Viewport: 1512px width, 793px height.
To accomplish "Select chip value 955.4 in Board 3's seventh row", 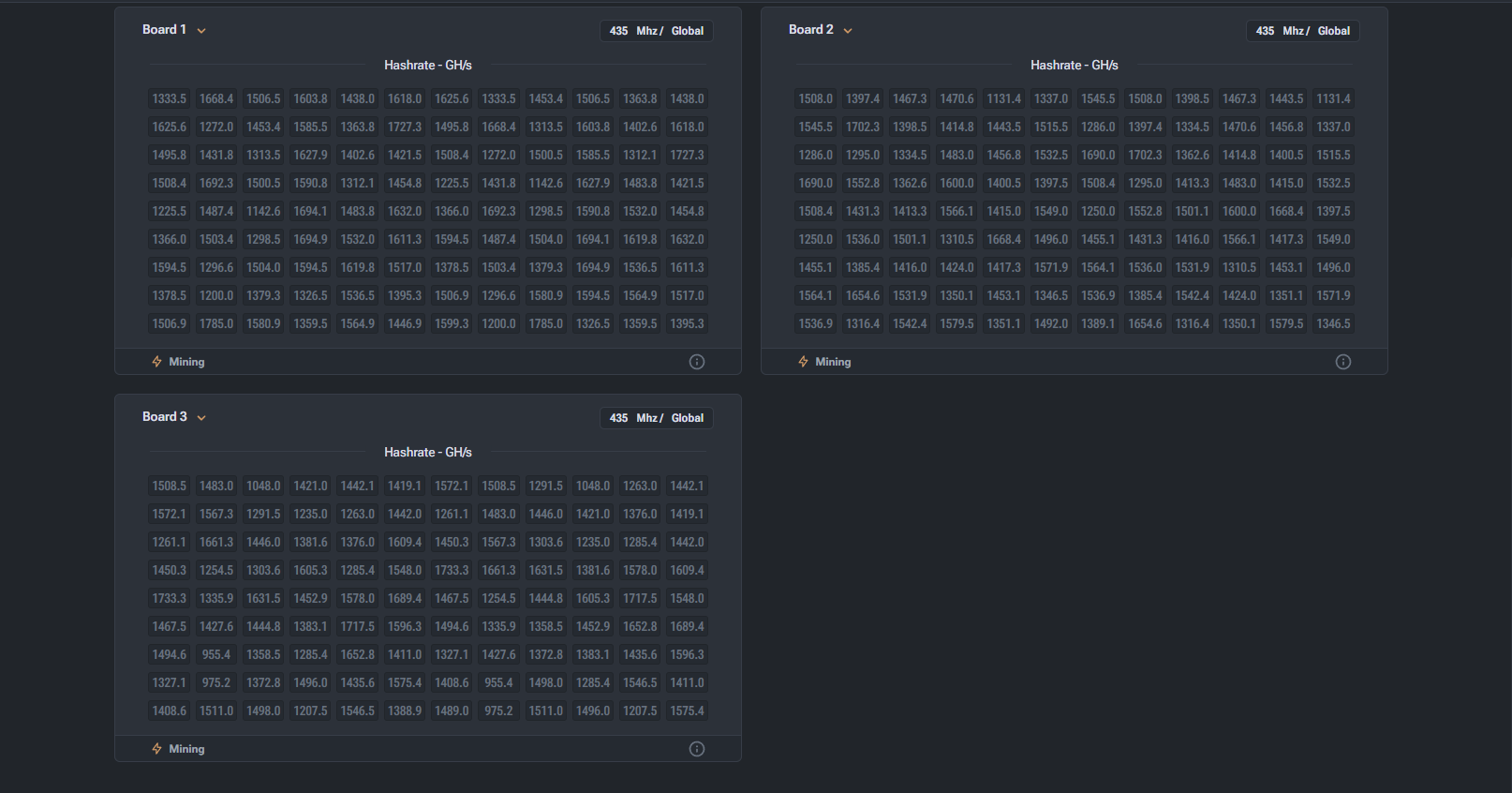I will click(x=216, y=654).
